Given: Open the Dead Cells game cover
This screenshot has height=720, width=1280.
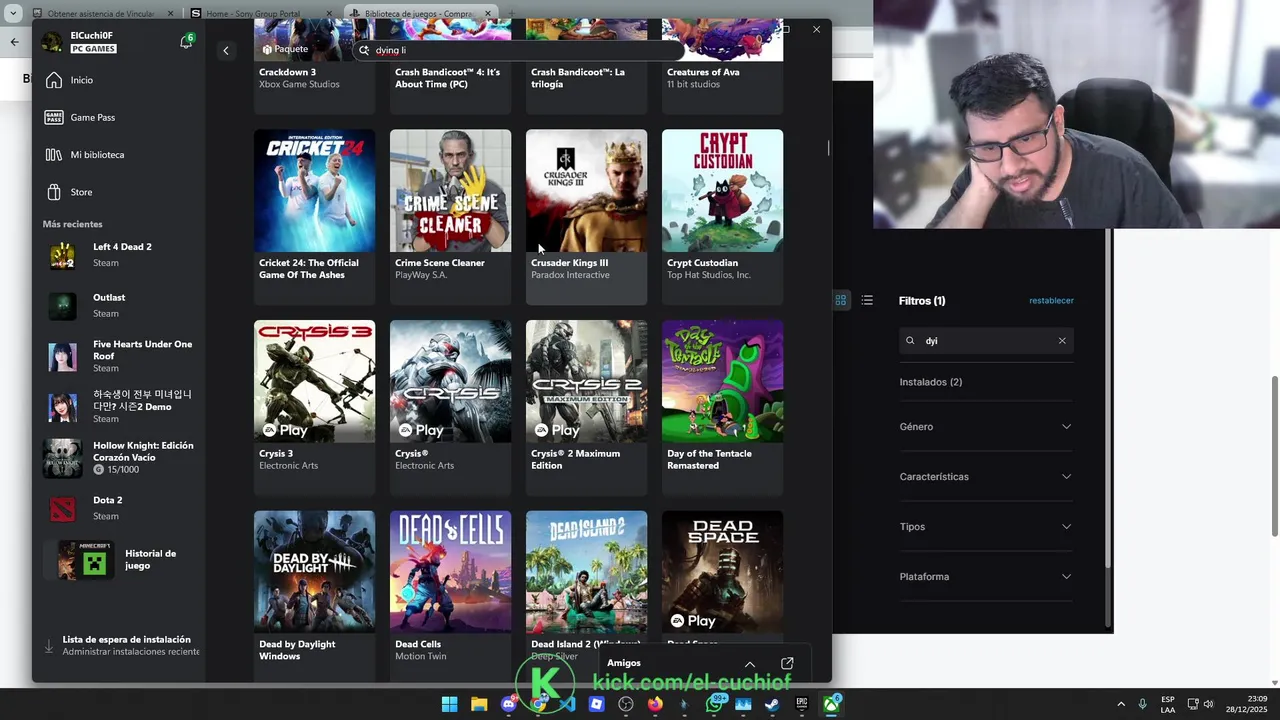Looking at the screenshot, I should point(450,572).
